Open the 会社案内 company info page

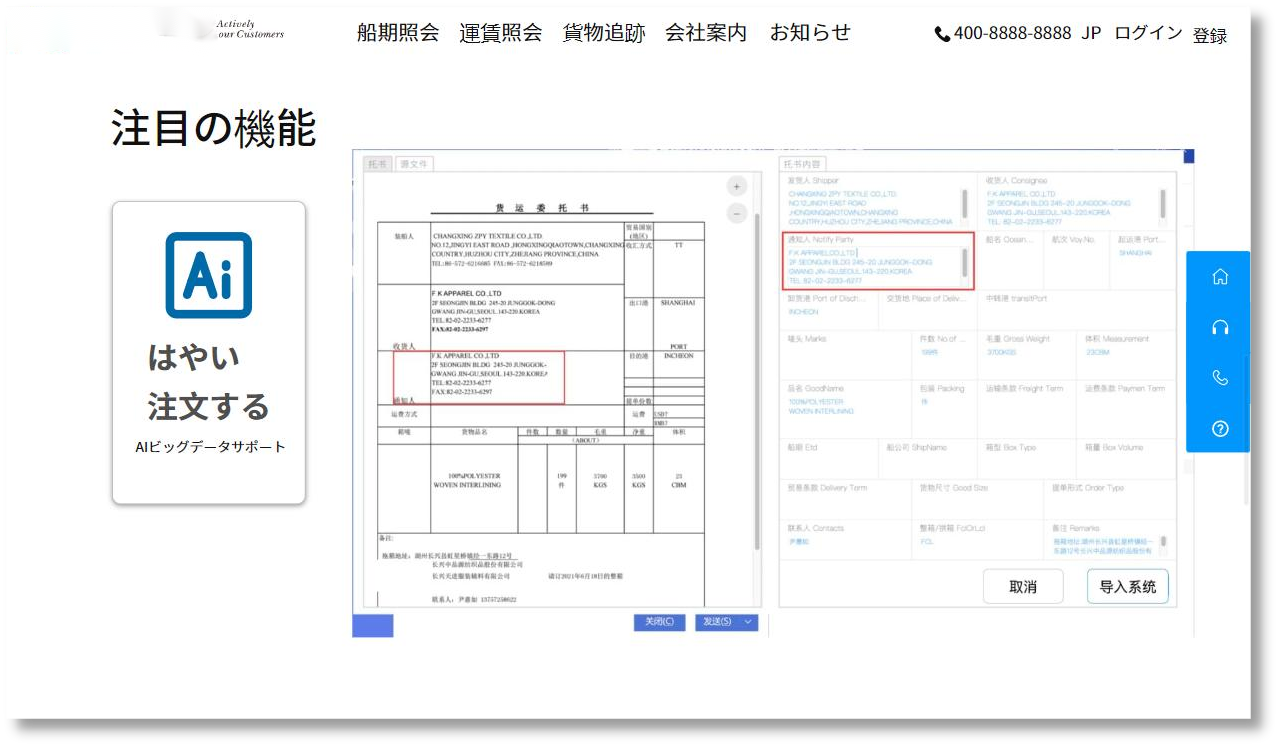coord(706,32)
